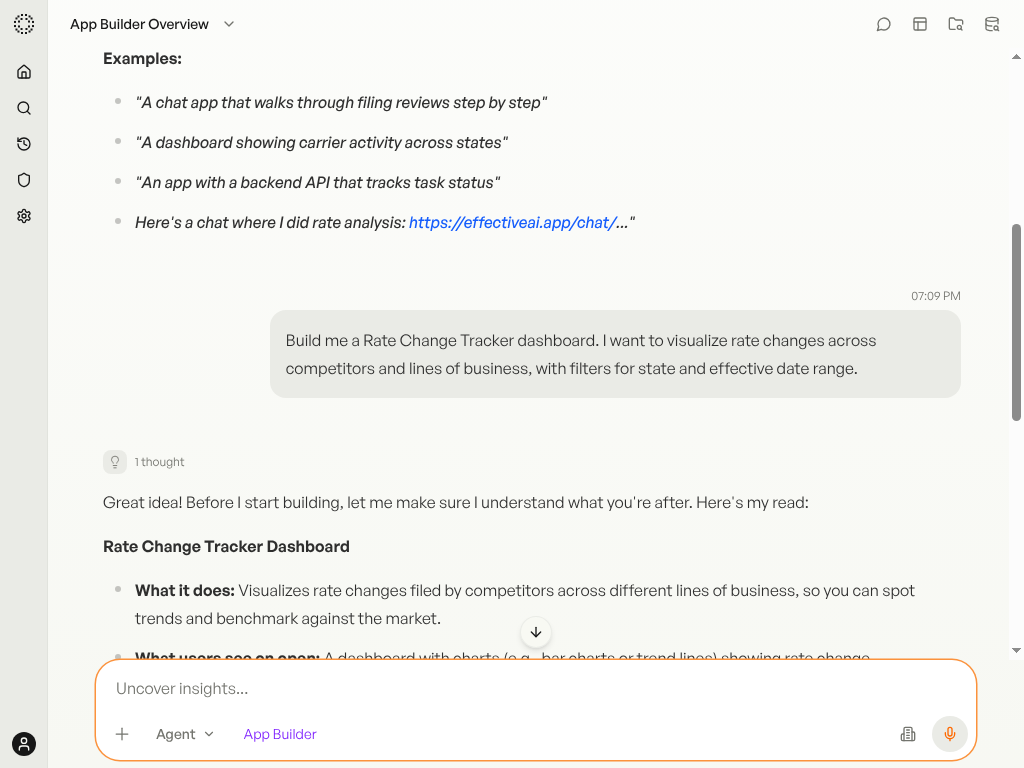Screen dimensions: 1024x768
Task: Focus the Uncover insights input field
Action: 536,688
